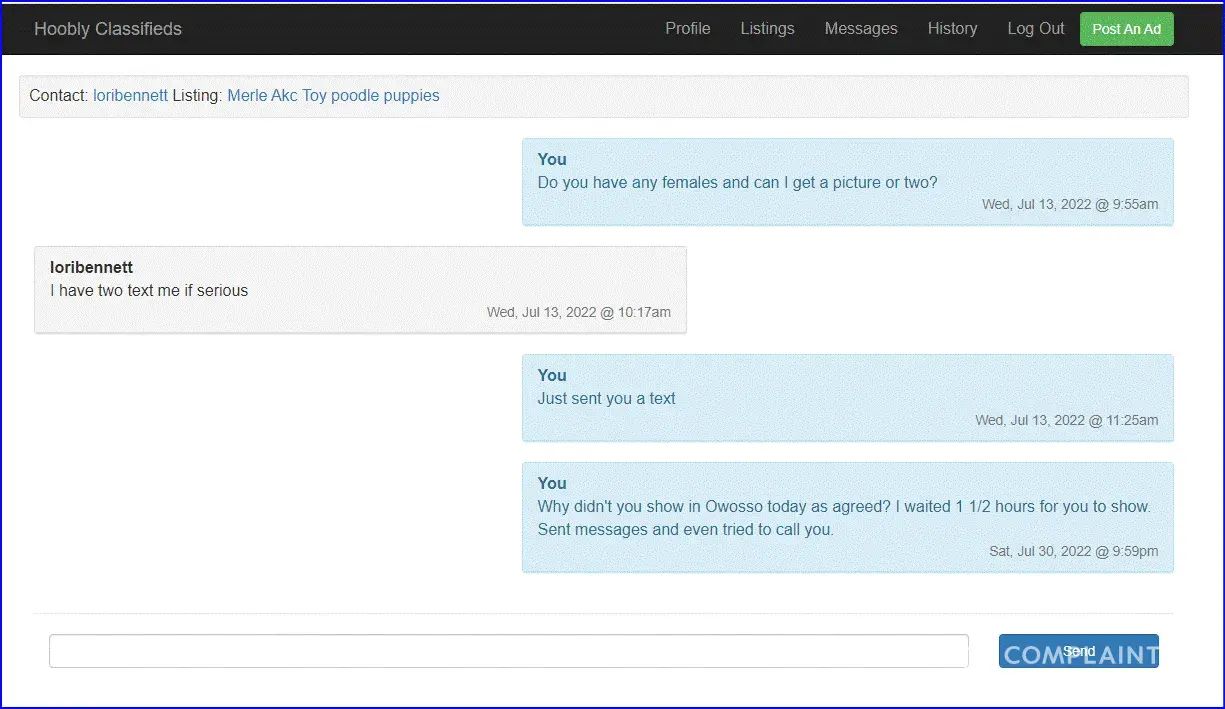Select the message asking about females and pictures
The width and height of the screenshot is (1225, 709).
pos(737,183)
